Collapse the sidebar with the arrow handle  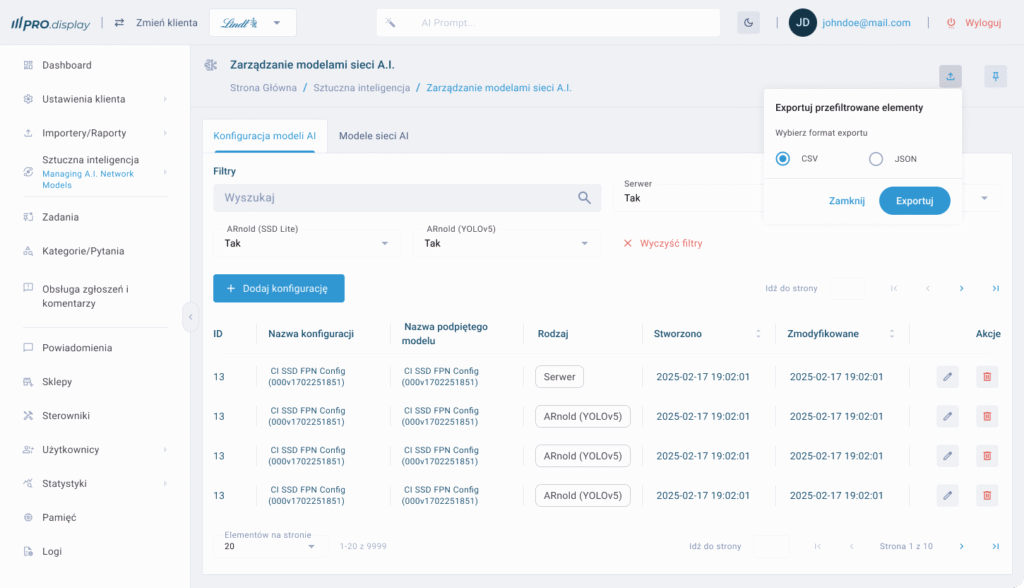pos(190,317)
